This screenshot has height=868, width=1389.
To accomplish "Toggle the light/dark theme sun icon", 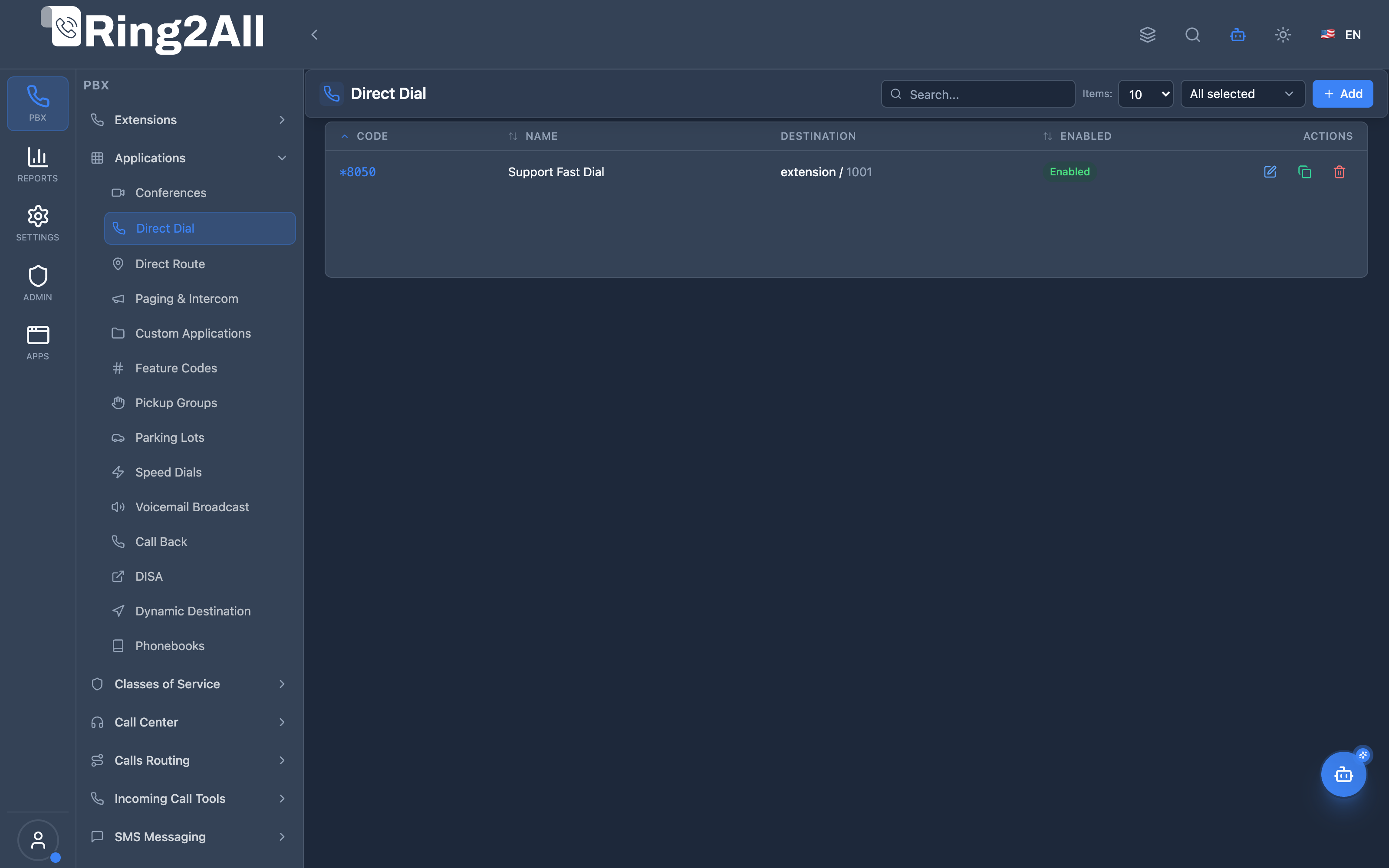I will click(1283, 34).
